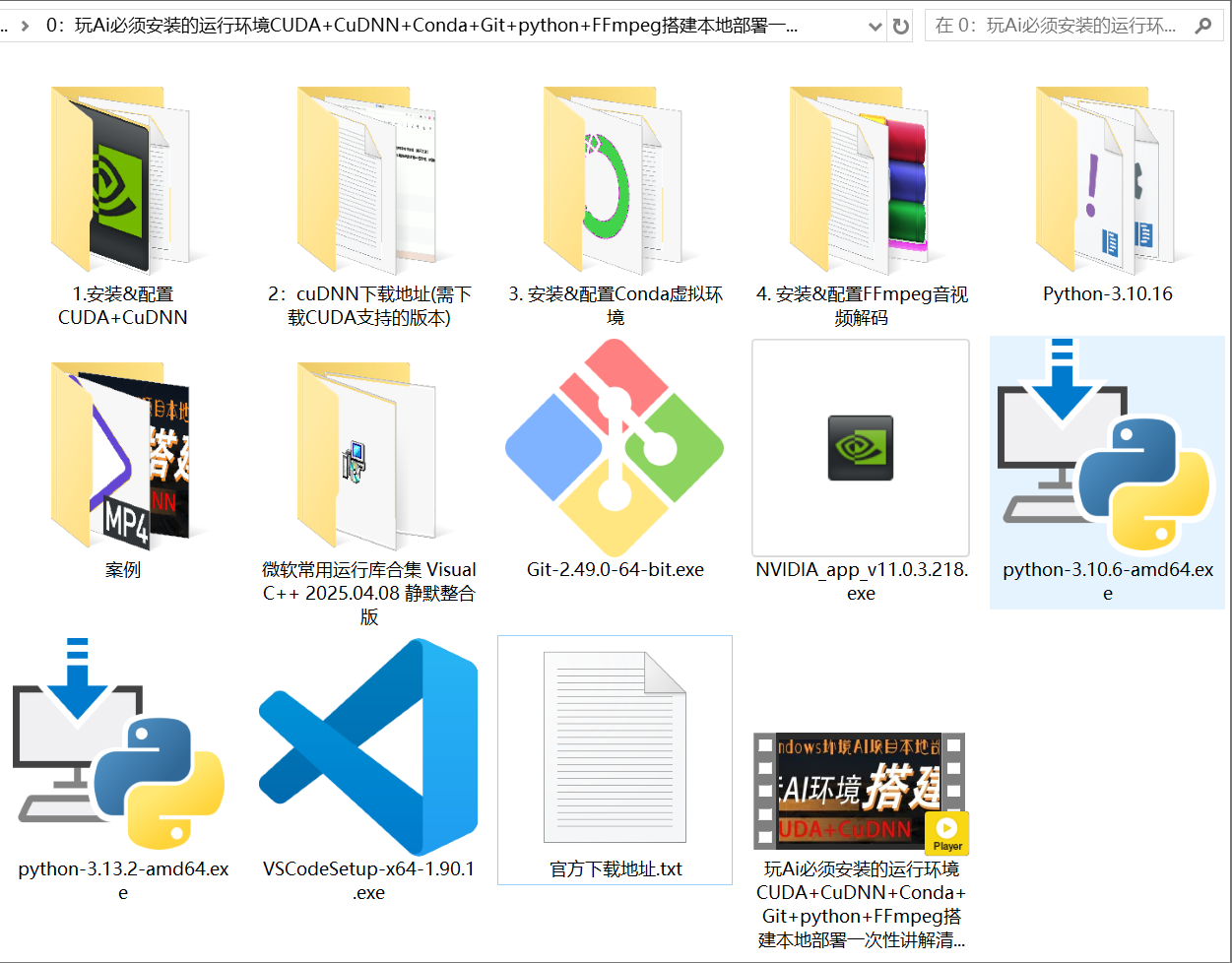Click the file name NVIDIA_app_v11.0.3.218.exe
Image resolution: width=1232 pixels, height=963 pixels.
coord(862,582)
